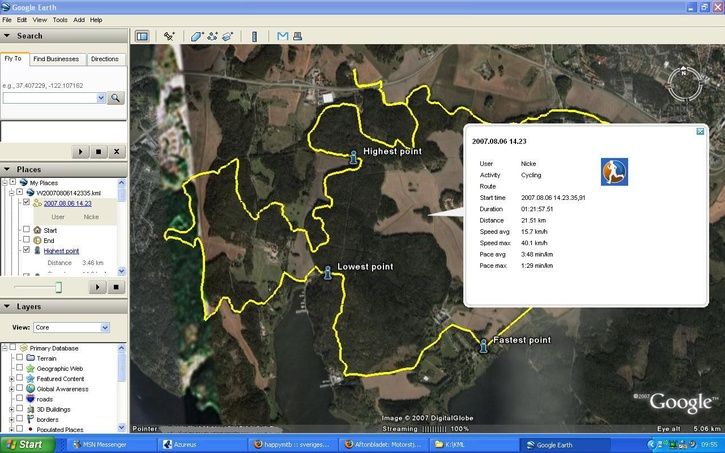Select the Add Polygon tool
The height and width of the screenshot is (453, 725).
point(198,36)
